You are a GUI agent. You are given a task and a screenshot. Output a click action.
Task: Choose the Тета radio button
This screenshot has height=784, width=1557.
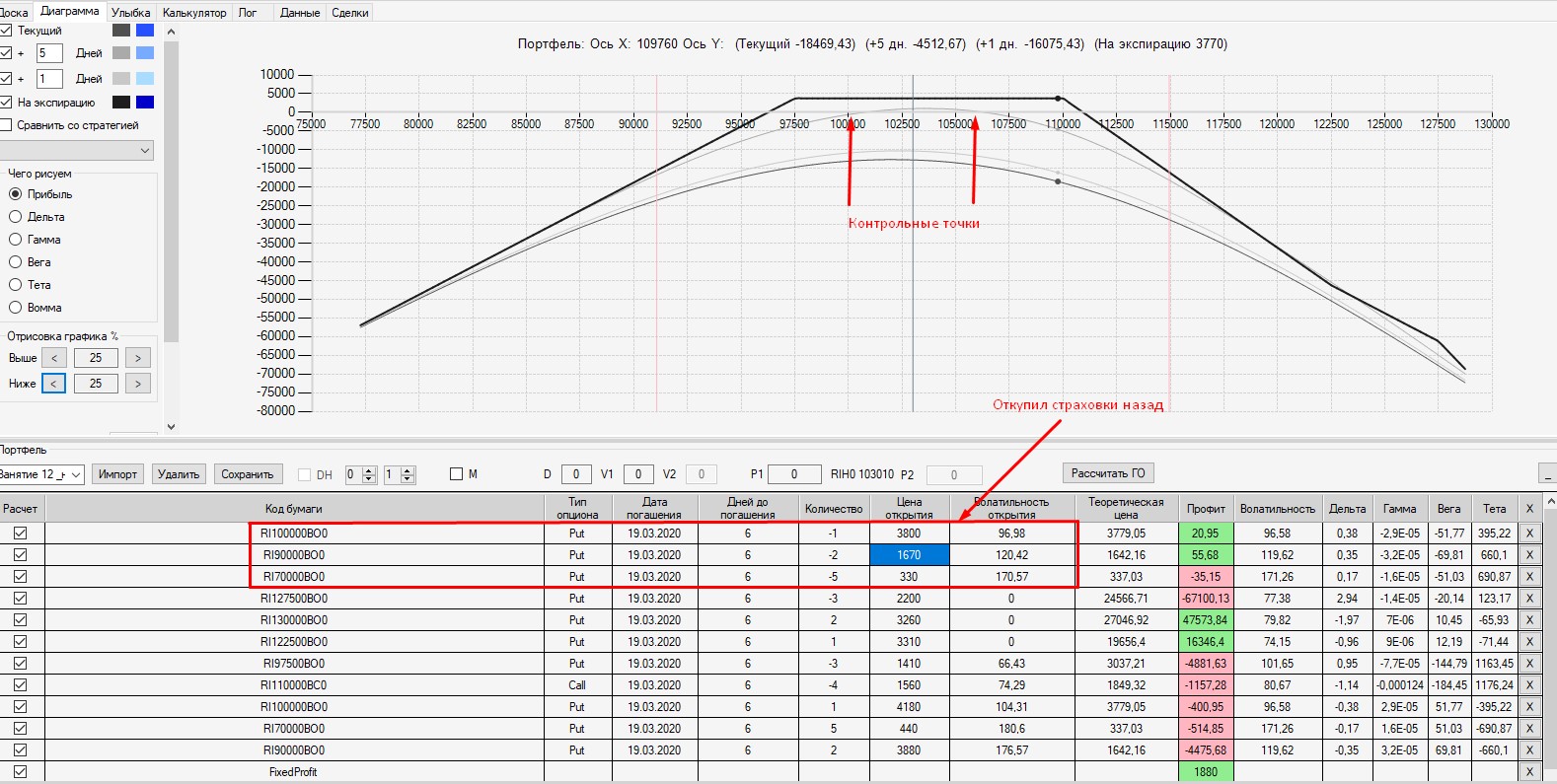(x=15, y=285)
